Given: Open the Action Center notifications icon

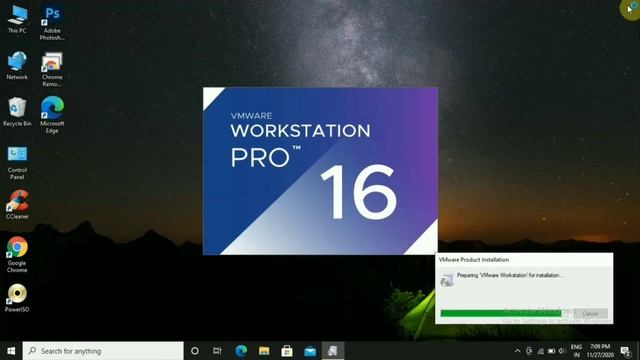Looking at the screenshot, I should 625,351.
